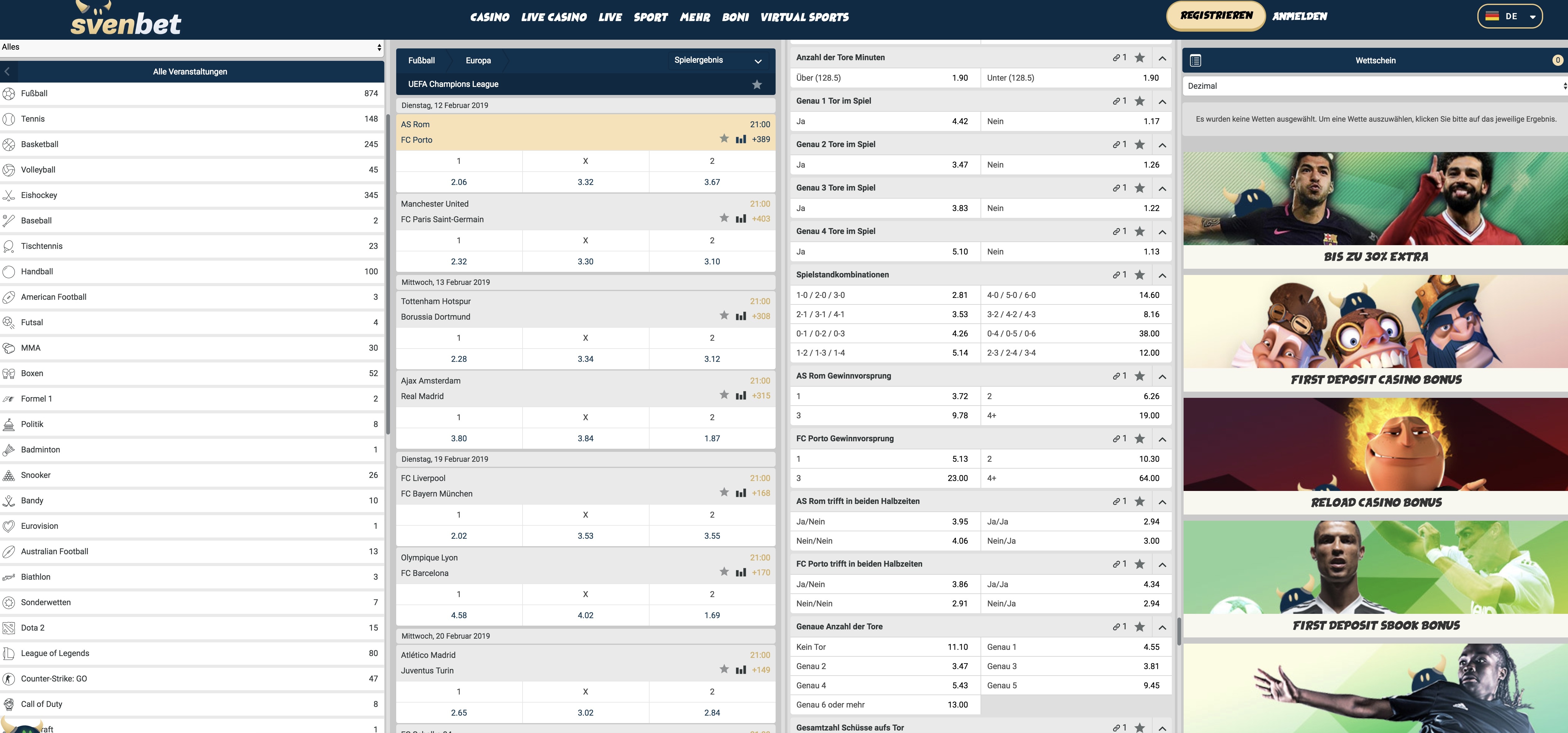Select odds 2.06 for AS Rom home win
This screenshot has width=1568, height=733.
tap(458, 182)
